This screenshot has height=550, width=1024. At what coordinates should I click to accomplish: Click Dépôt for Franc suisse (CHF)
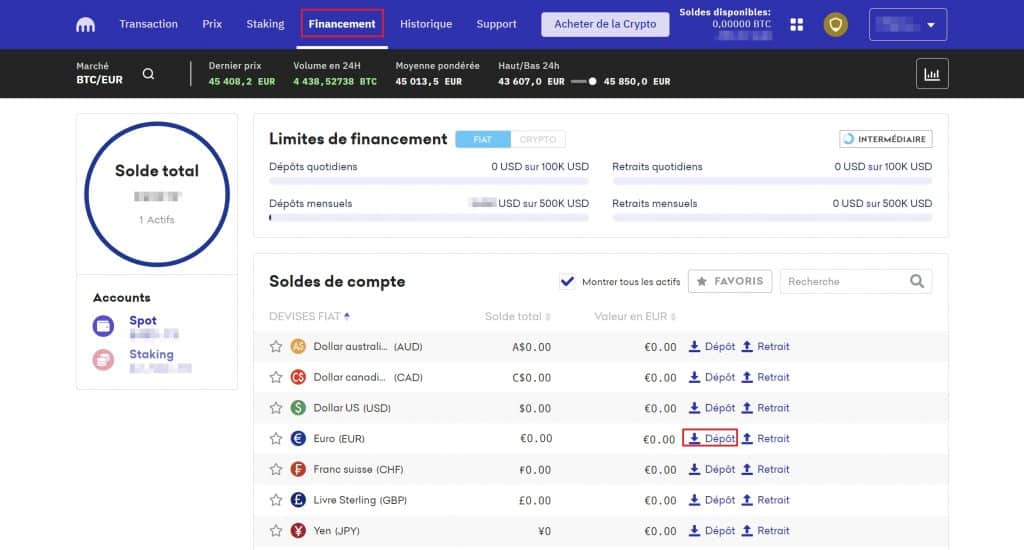tap(712, 470)
